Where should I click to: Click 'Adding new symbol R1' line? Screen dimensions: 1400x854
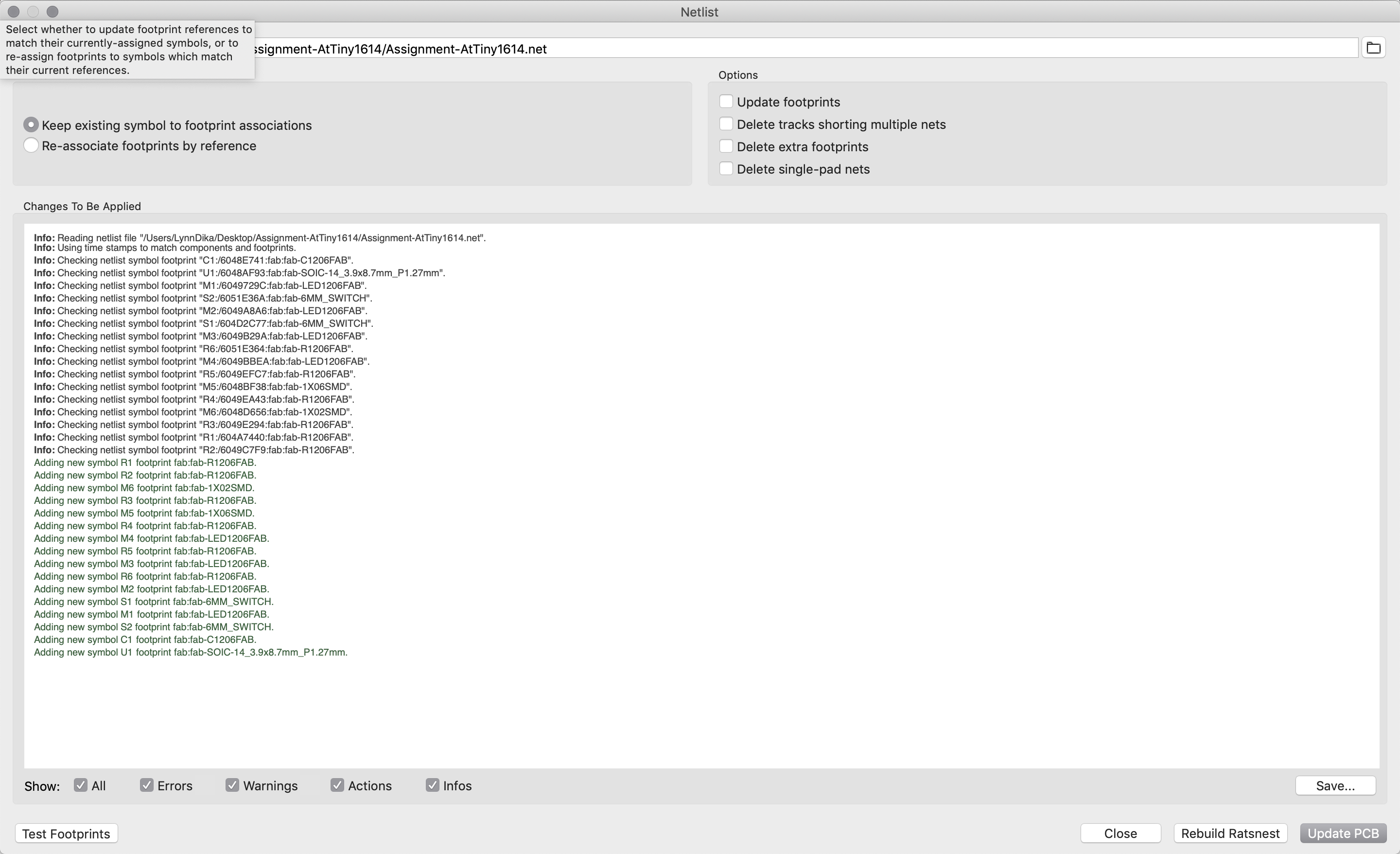point(145,462)
